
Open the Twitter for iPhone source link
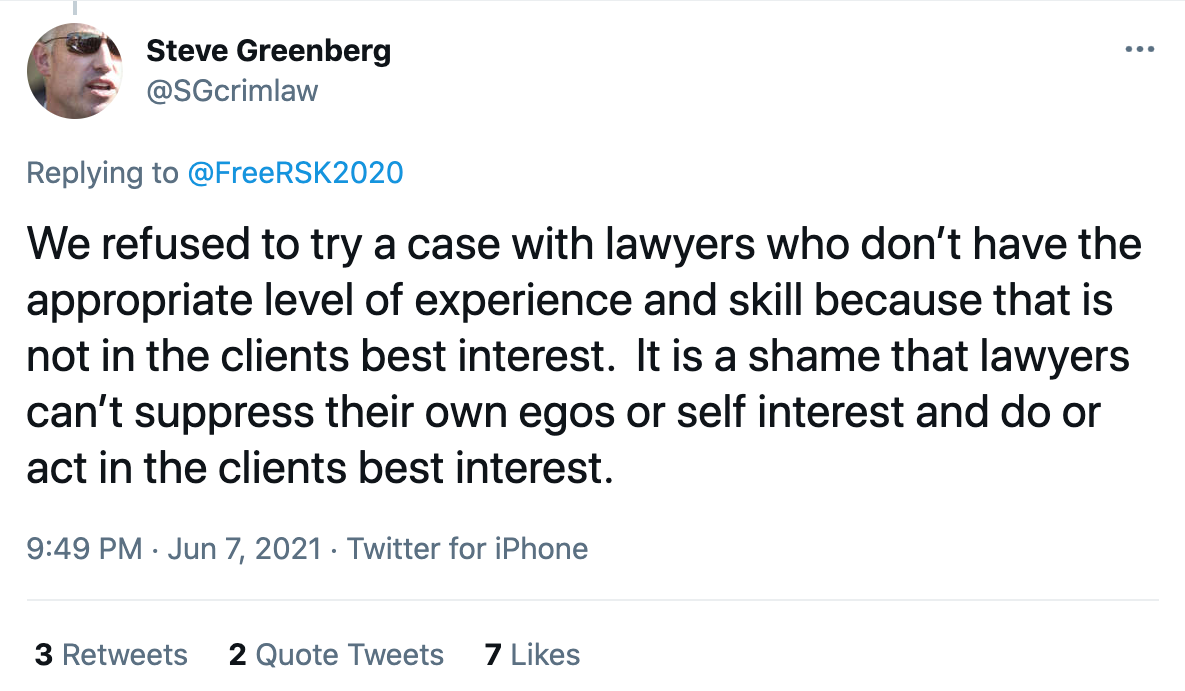(467, 548)
